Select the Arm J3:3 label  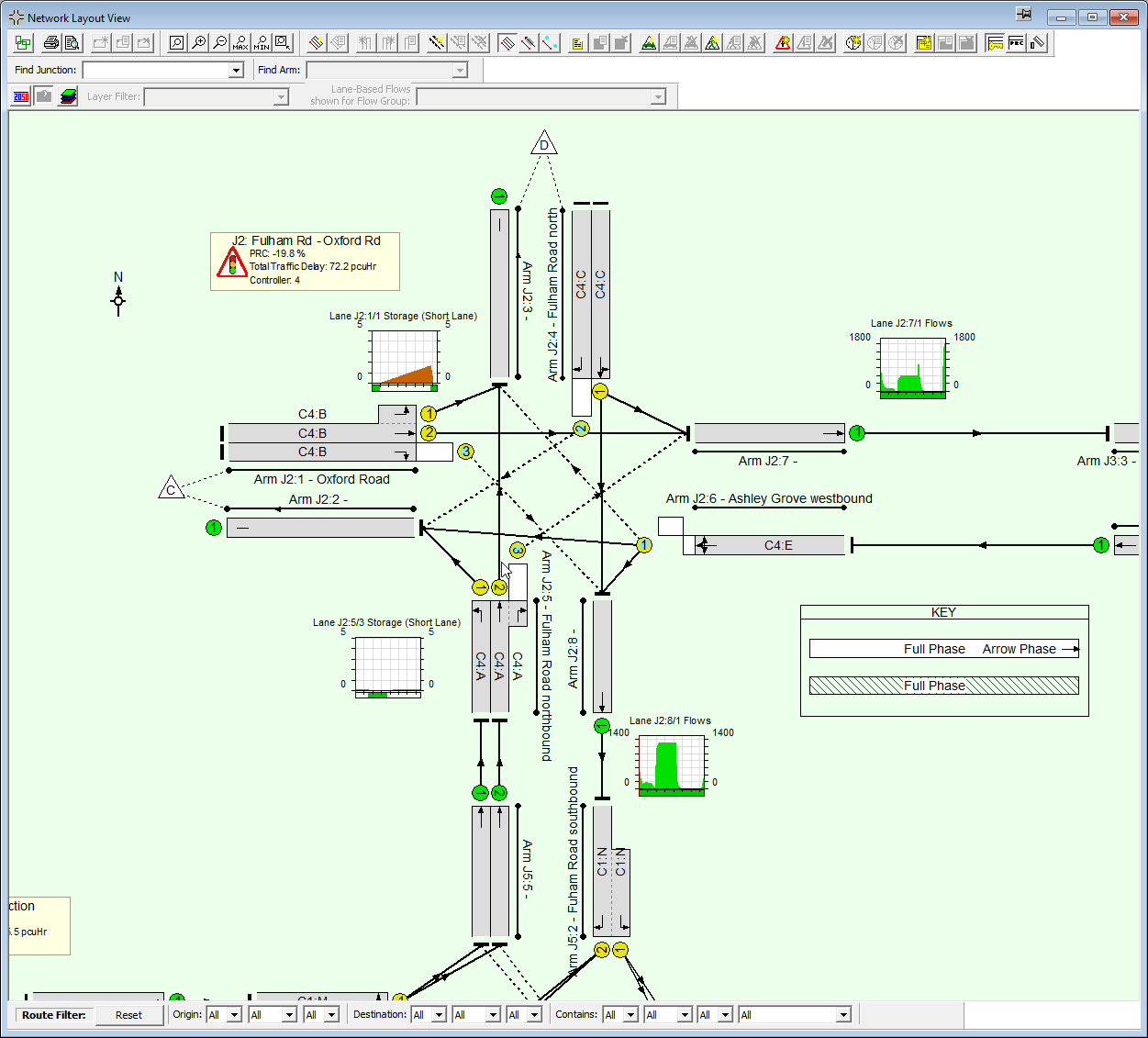[1106, 461]
